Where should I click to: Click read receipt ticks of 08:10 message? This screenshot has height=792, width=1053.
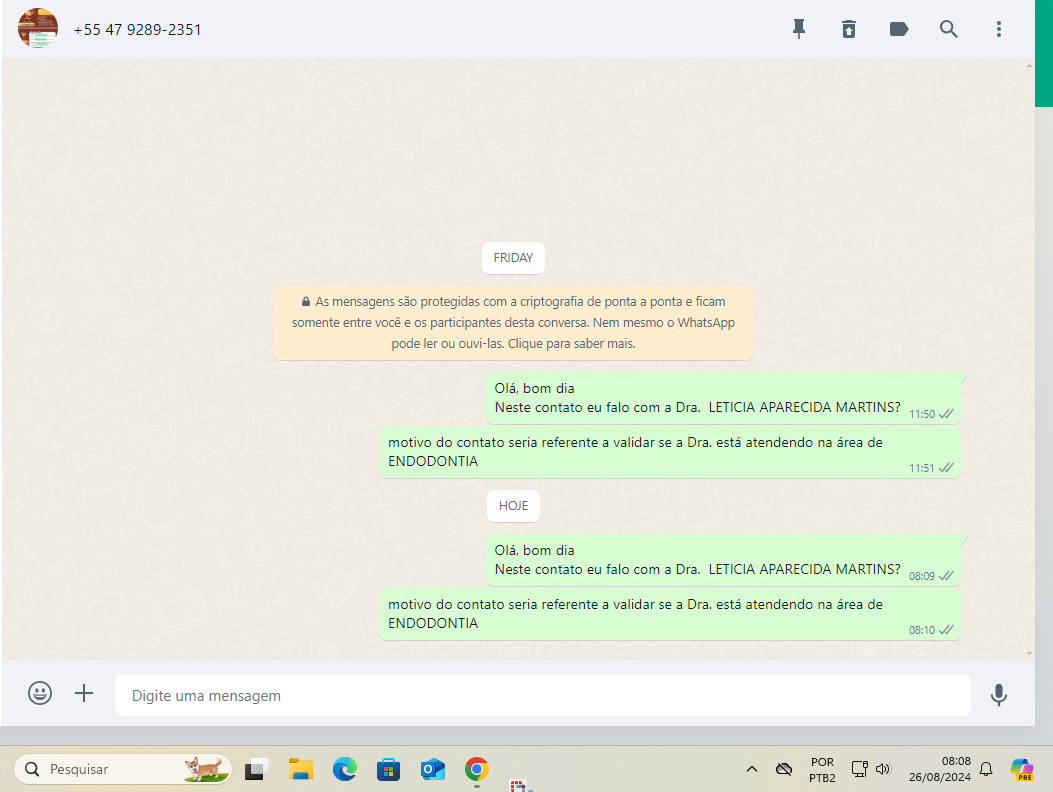pyautogui.click(x=946, y=629)
